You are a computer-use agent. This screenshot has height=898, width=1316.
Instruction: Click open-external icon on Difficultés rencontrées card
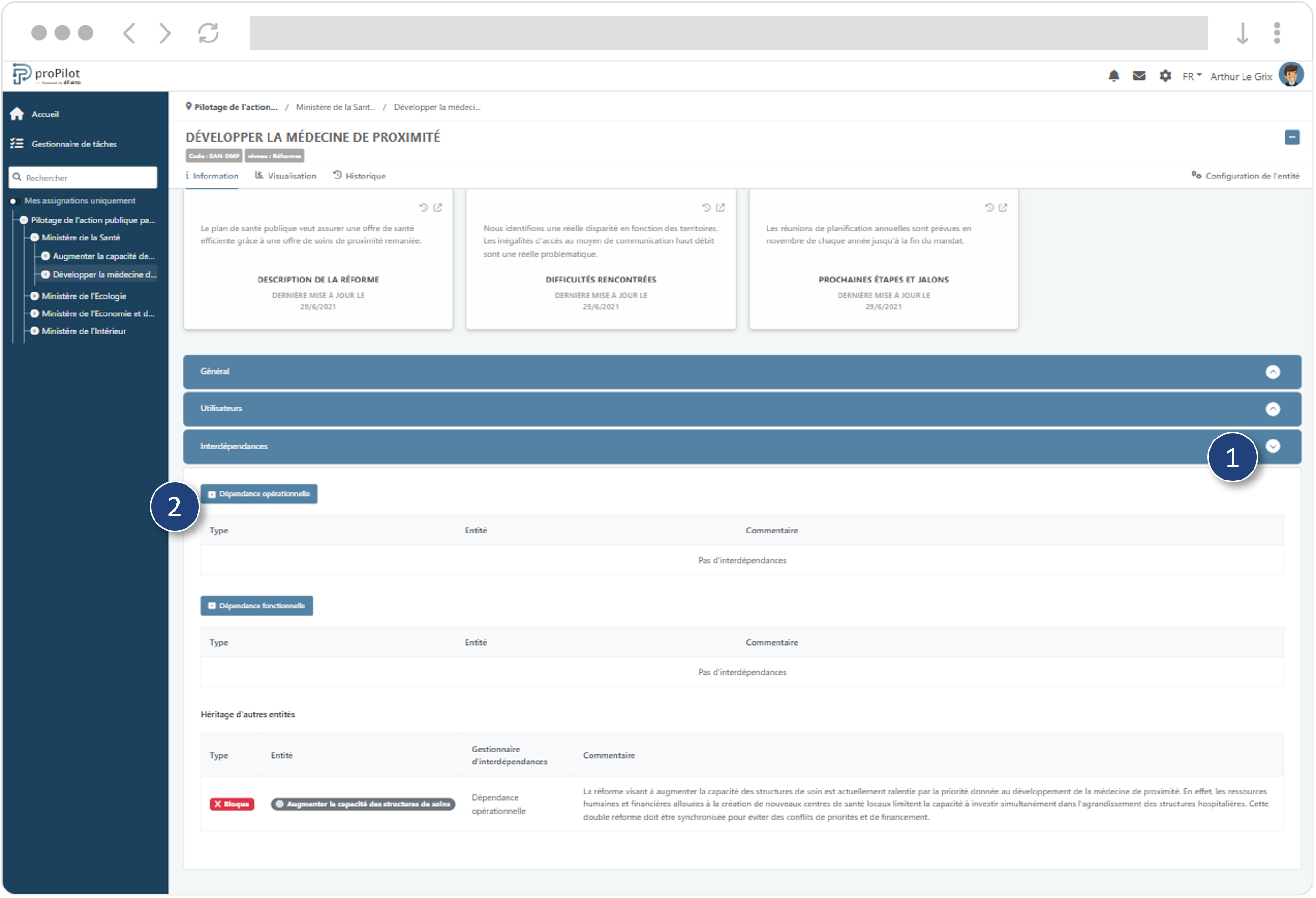(x=720, y=208)
